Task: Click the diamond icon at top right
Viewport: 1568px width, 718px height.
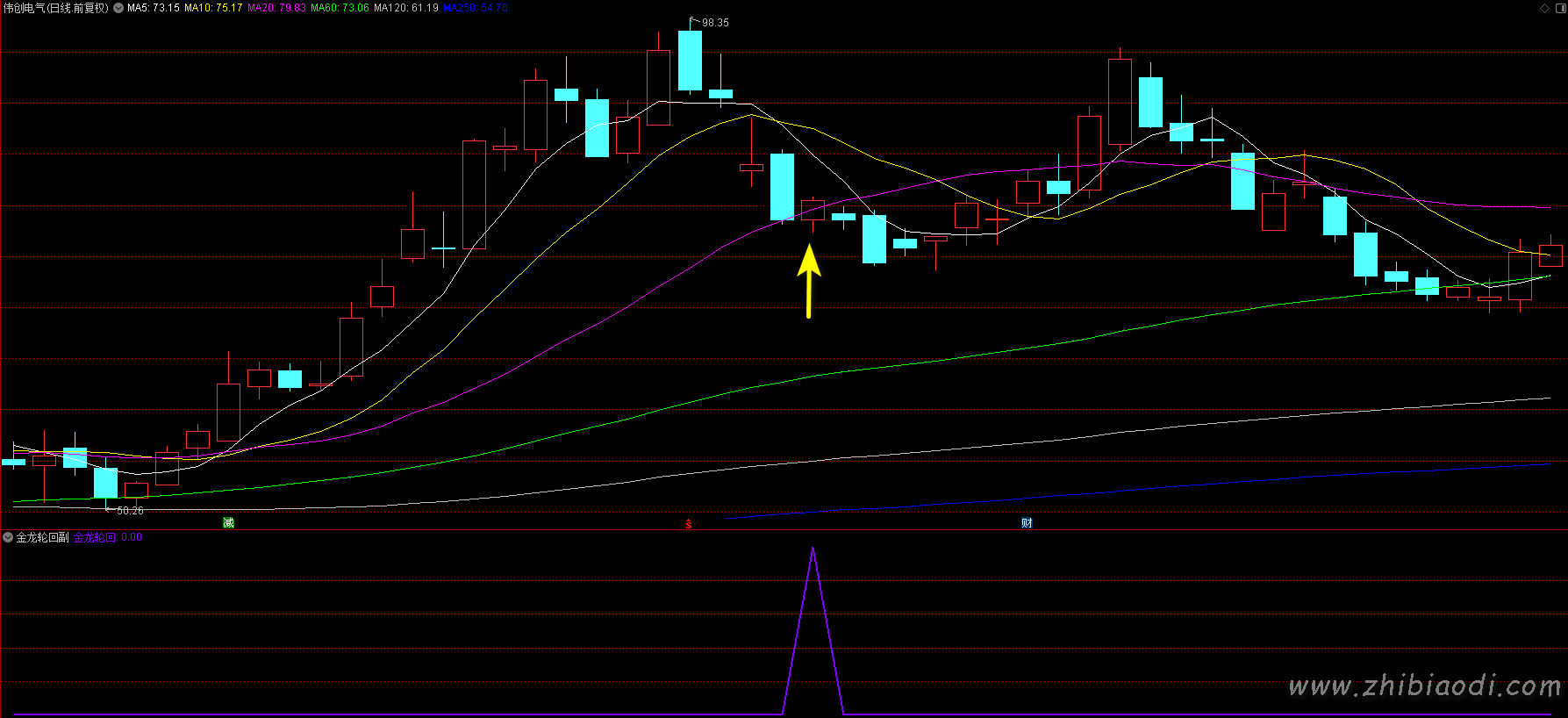Action: tap(1545, 8)
